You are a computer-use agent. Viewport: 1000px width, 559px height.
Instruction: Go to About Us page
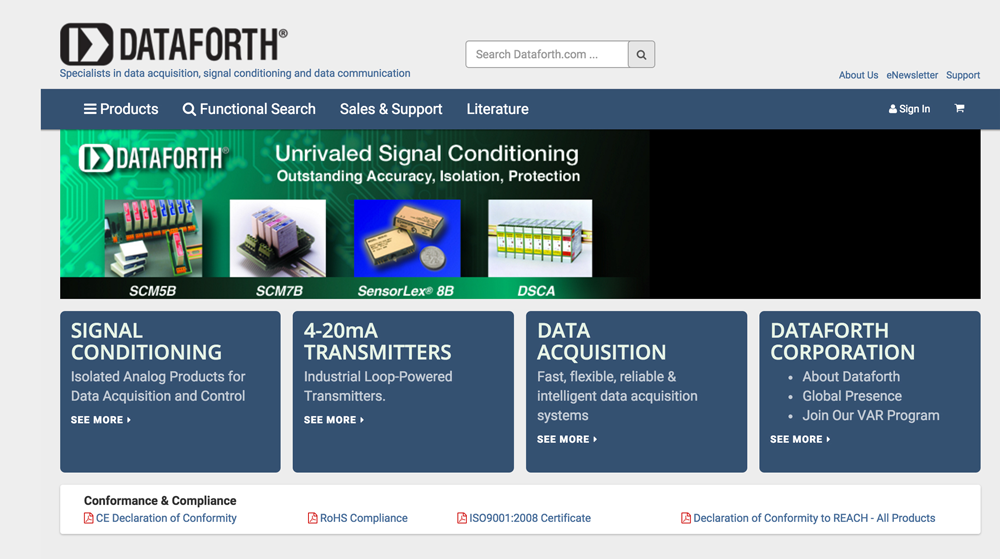858,75
